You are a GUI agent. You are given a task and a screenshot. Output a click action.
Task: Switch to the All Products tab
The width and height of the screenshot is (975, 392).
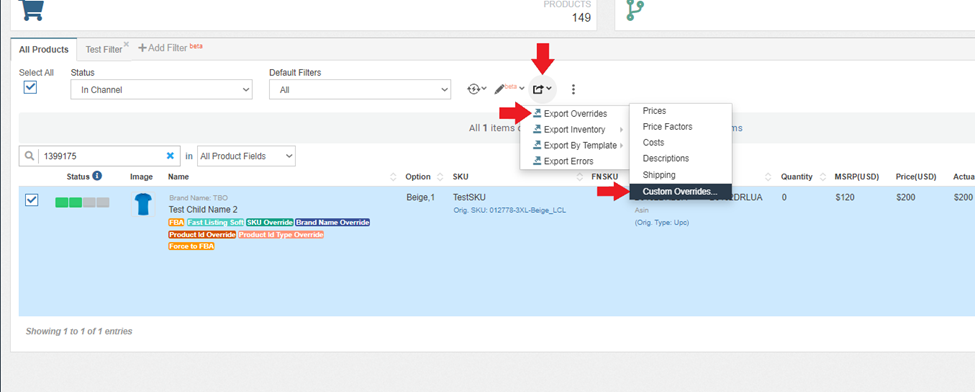click(44, 49)
